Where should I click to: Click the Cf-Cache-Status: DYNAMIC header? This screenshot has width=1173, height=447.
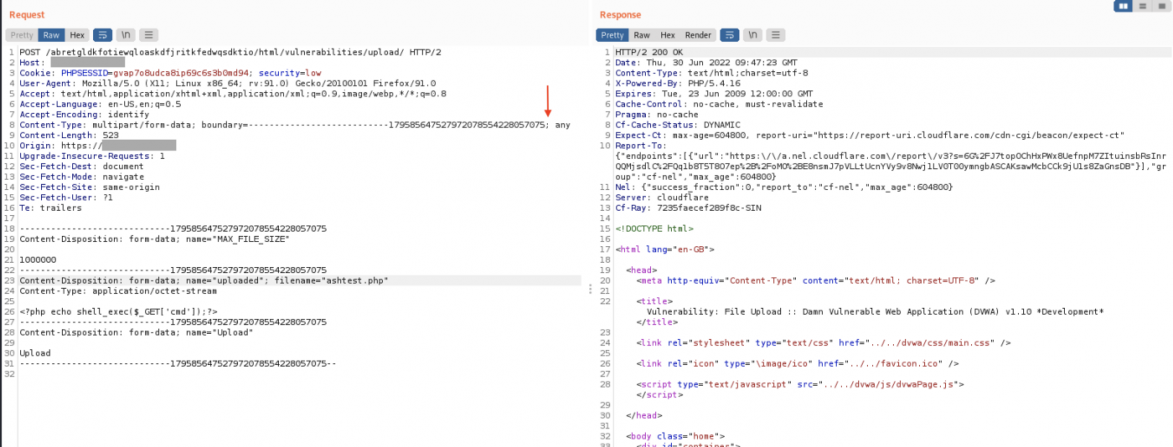678,126
